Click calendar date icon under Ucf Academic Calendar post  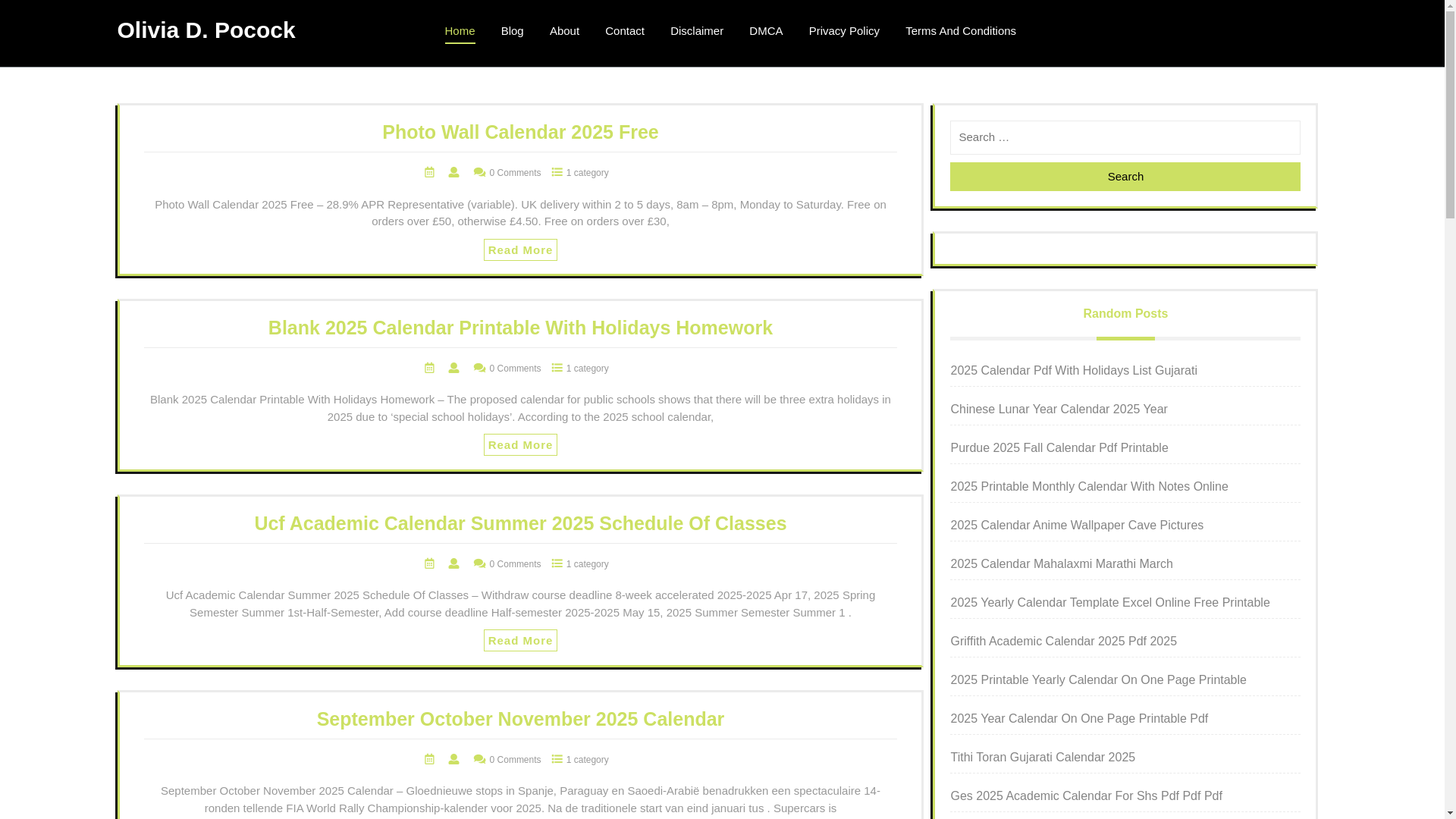(429, 563)
